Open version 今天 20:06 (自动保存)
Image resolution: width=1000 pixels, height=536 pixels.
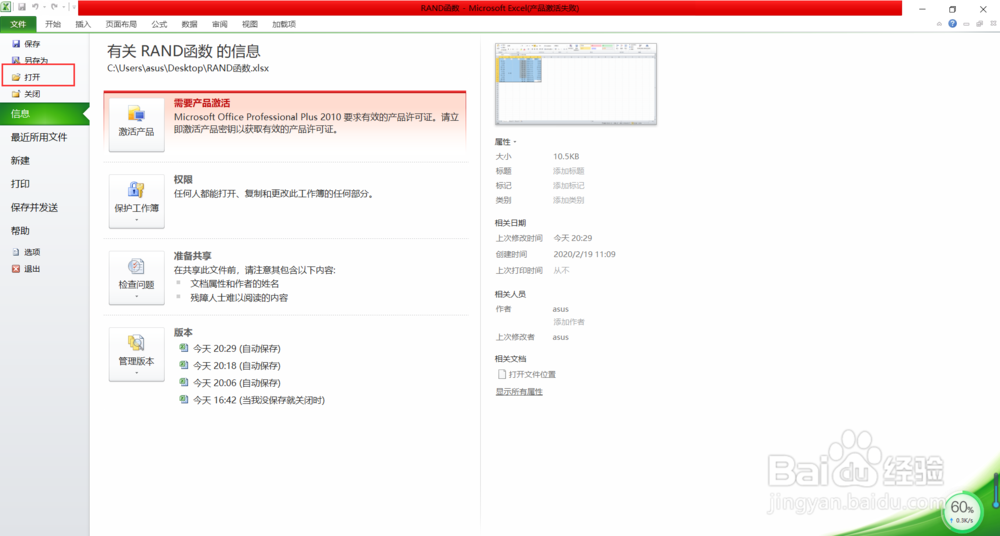pyautogui.click(x=230, y=383)
